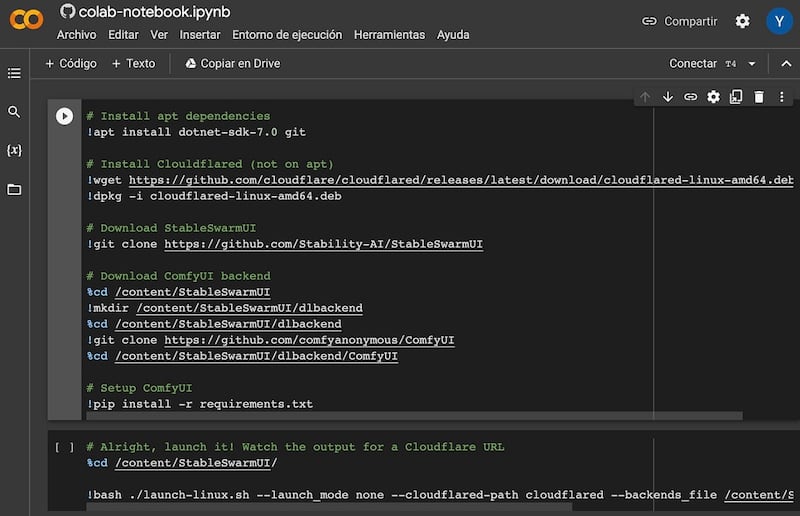Screen dimensions: 800x516
Task: Click the Compartir button
Action: [x=680, y=21]
